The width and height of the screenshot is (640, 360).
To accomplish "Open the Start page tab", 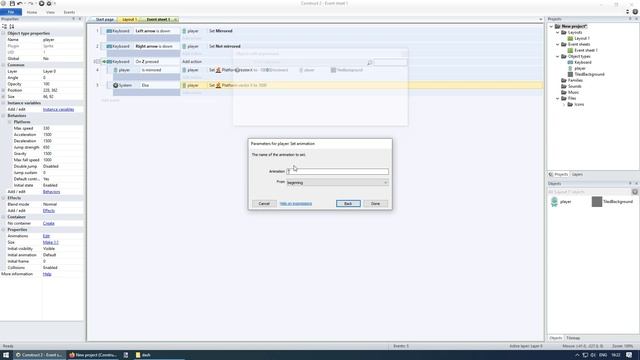I will (x=104, y=20).
